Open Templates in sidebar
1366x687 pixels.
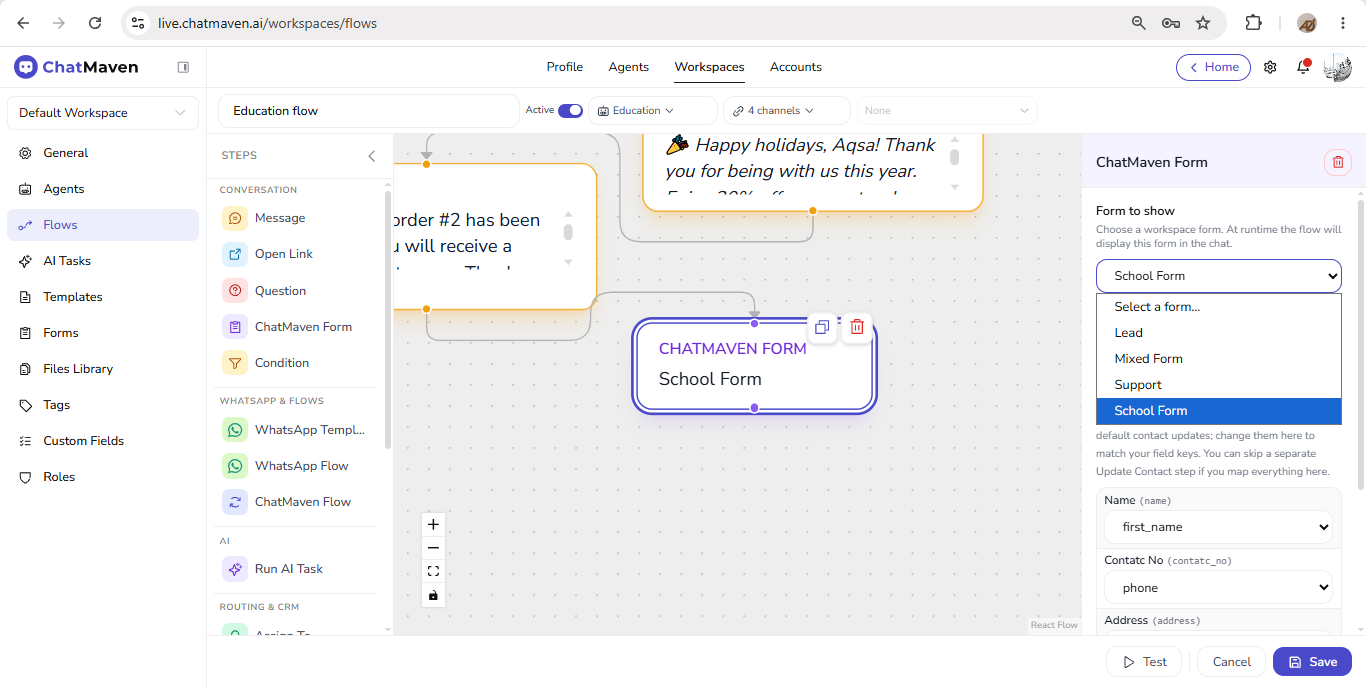(103, 297)
